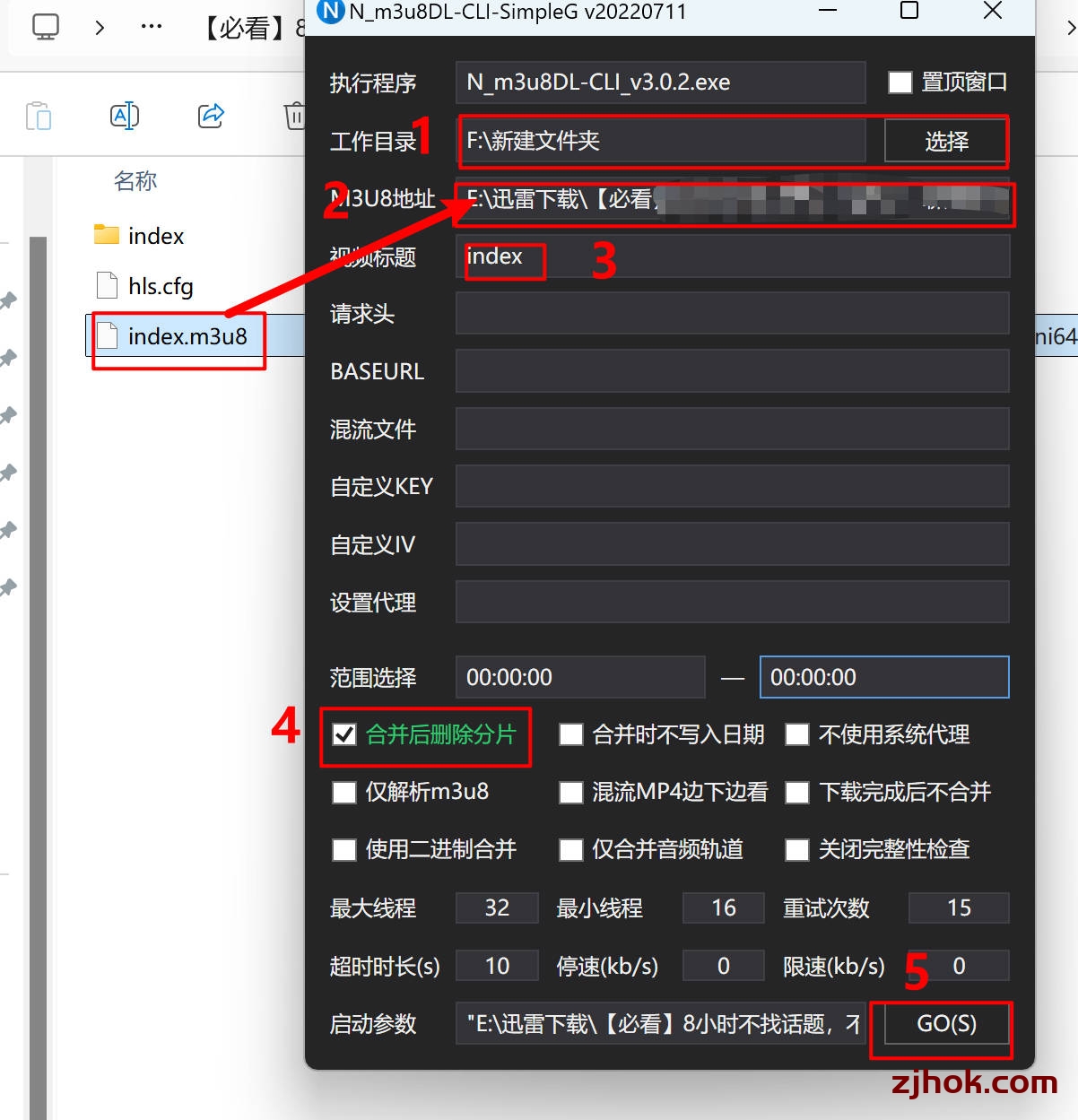1078x1120 pixels.
Task: Click the 最小线程 value 16
Action: pos(724,907)
